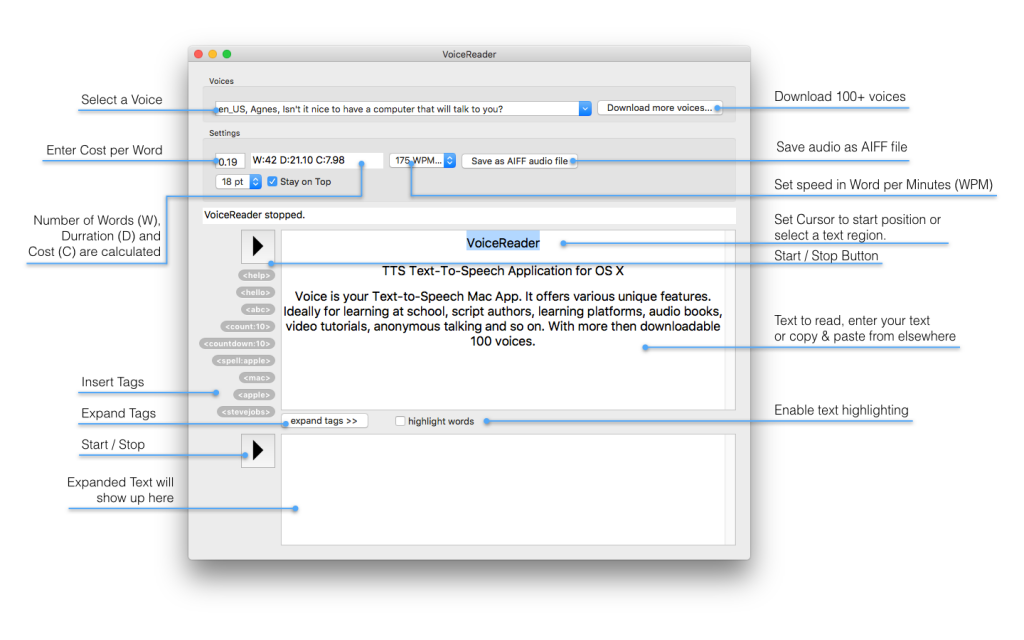Click the expand tags >> button
Viewport: 1024px width, 640px height.
point(324,421)
